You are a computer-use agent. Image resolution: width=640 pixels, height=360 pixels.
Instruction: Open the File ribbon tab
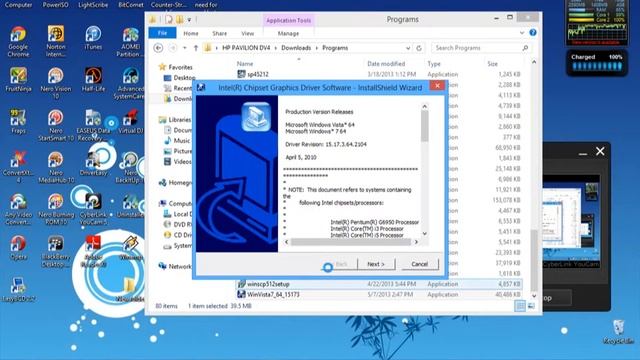[x=162, y=33]
